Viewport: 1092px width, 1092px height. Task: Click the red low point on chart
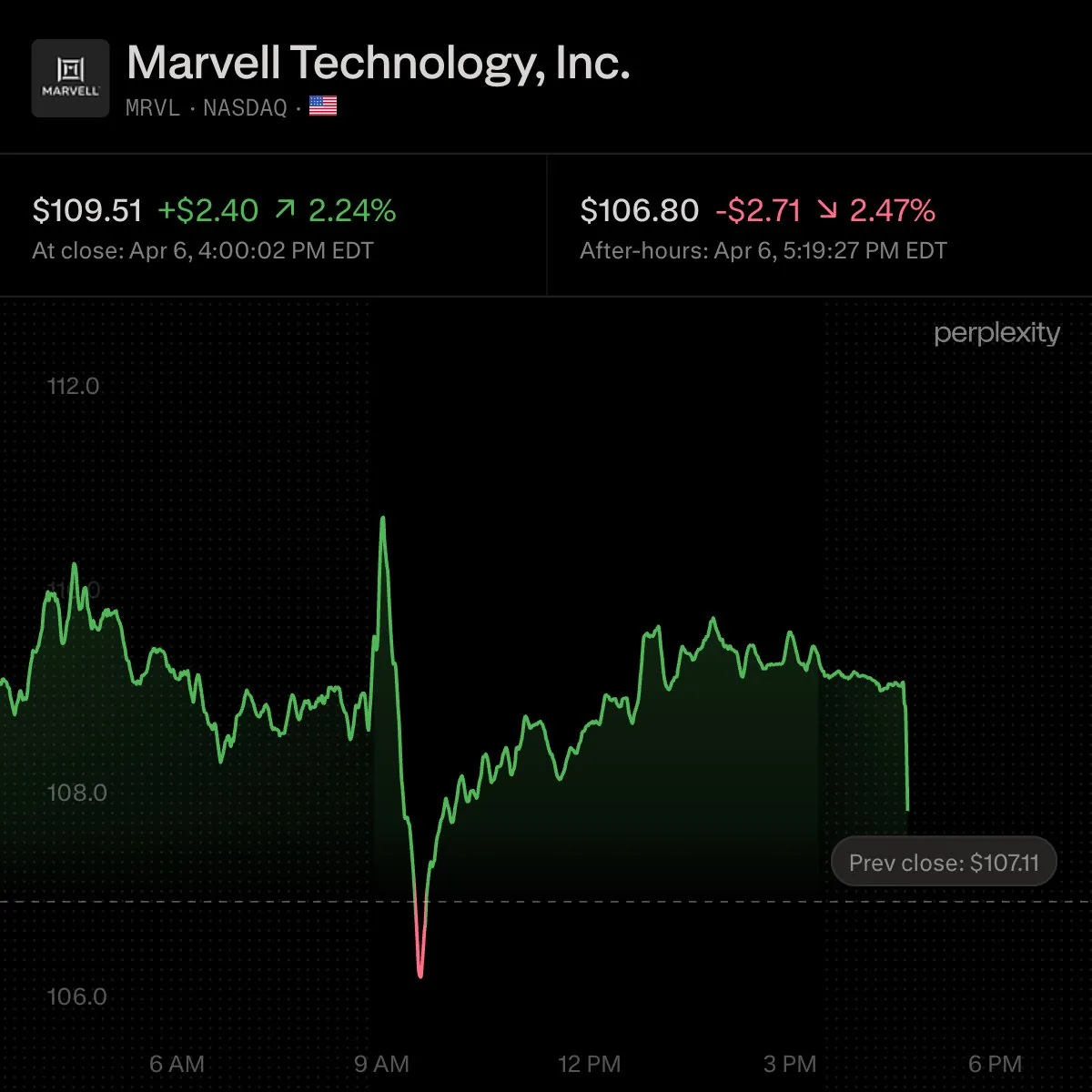pyautogui.click(x=420, y=972)
